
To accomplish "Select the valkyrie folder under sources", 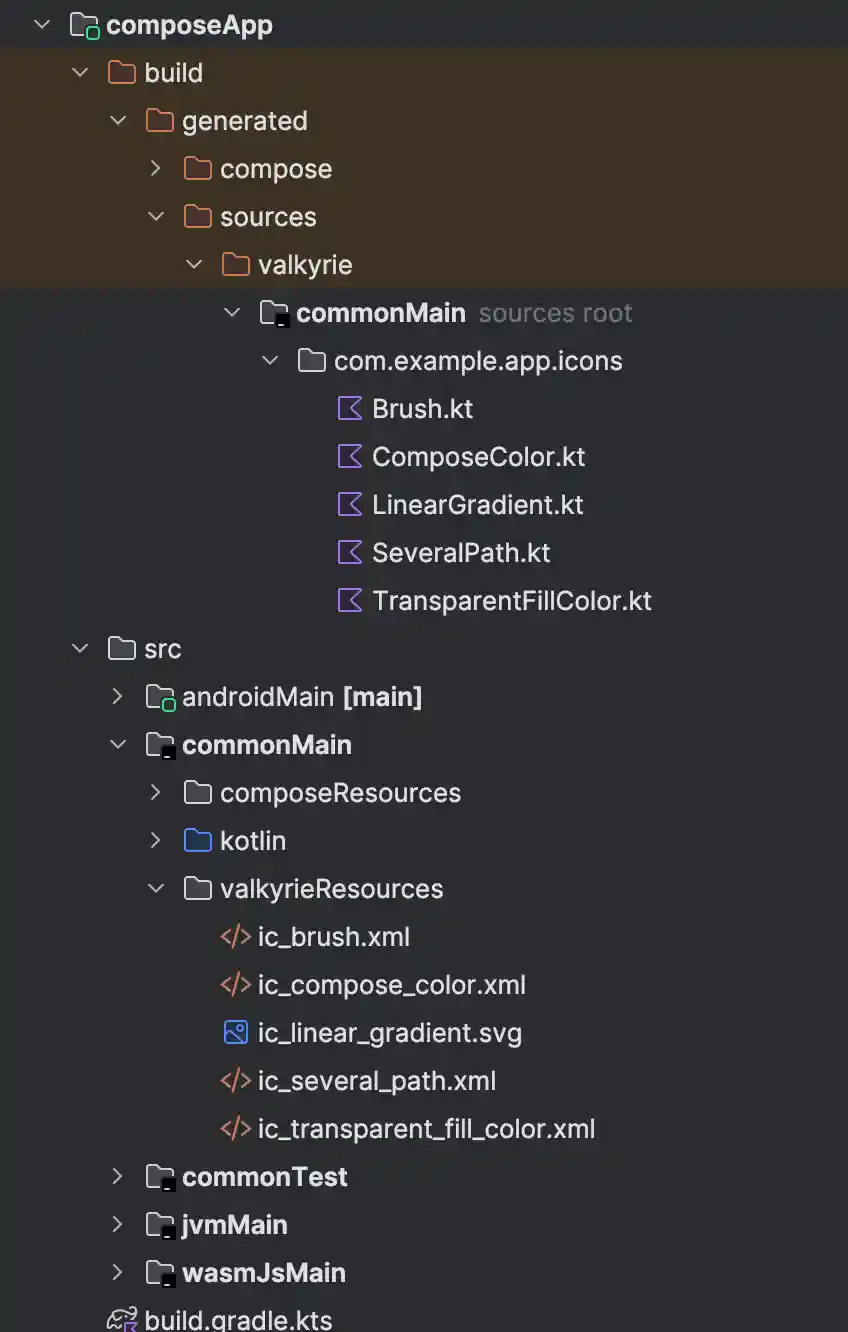I will pyautogui.click(x=305, y=265).
